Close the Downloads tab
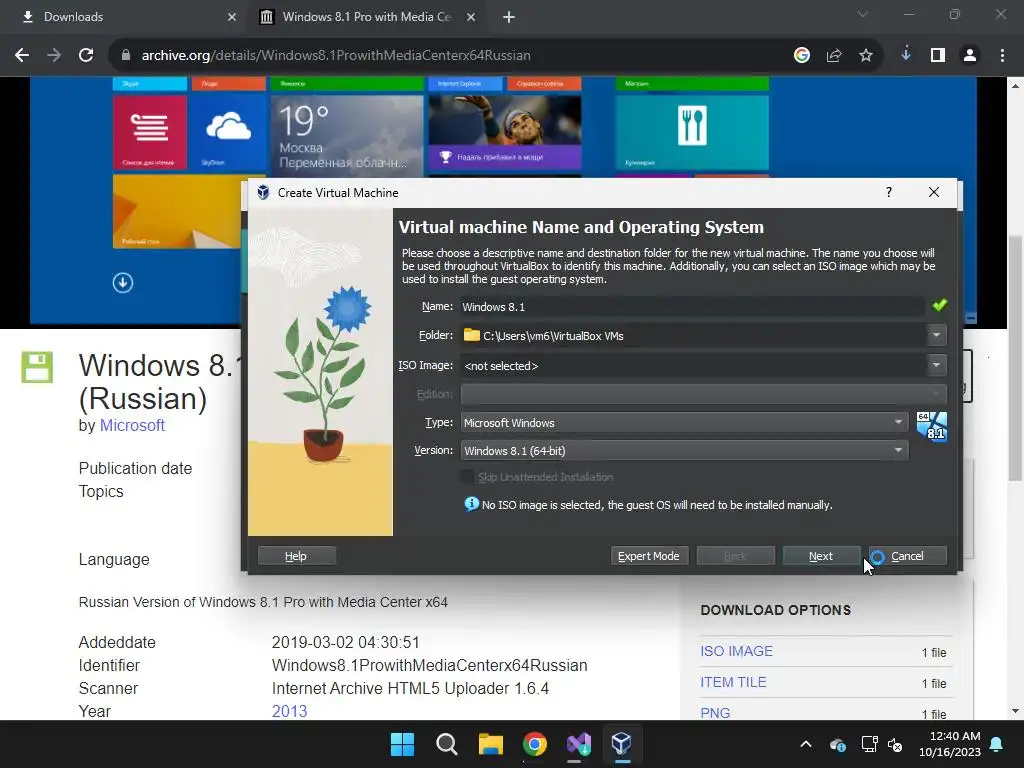1024x768 pixels. tap(232, 17)
